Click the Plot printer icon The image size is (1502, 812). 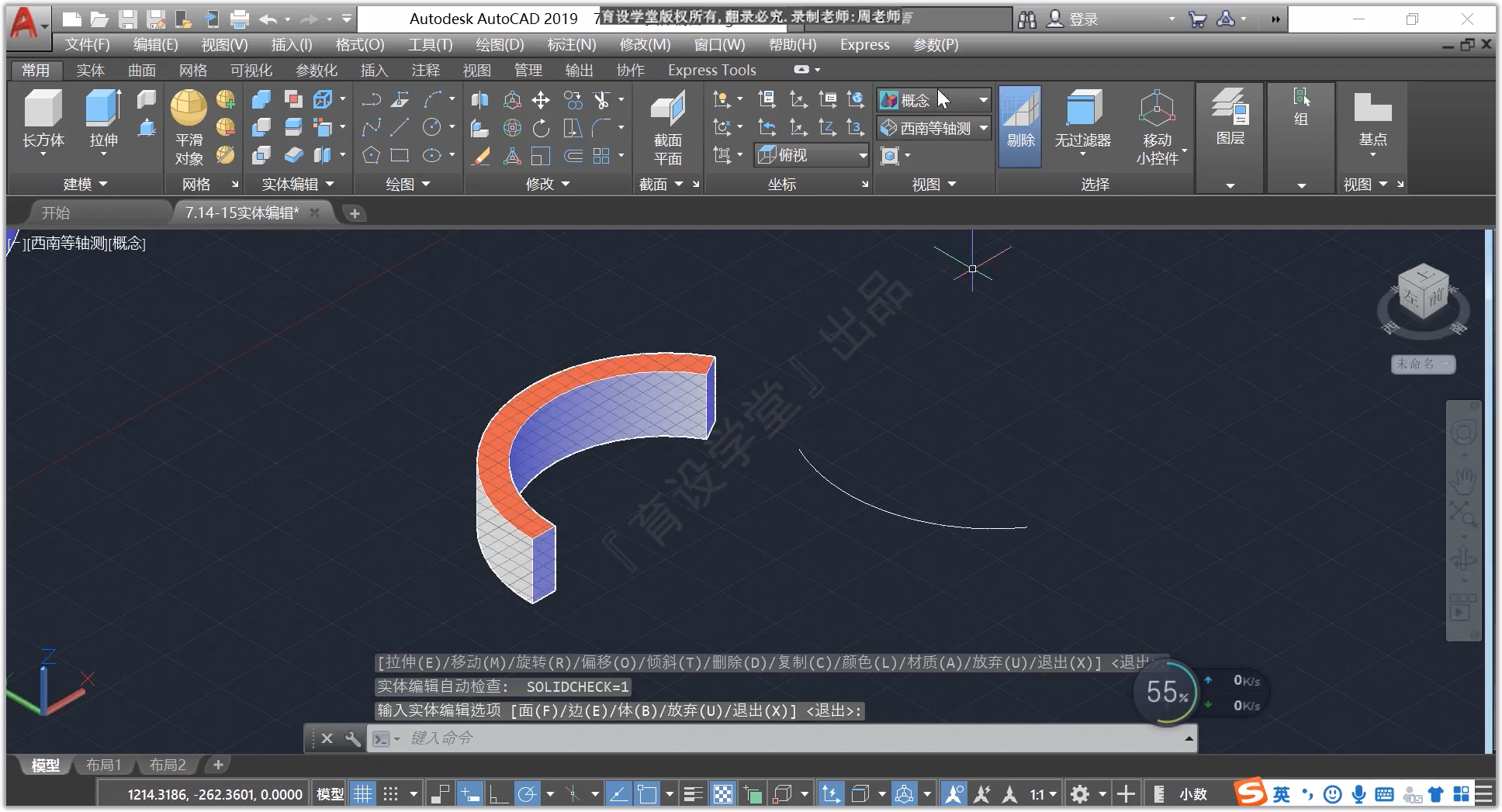pos(240,19)
